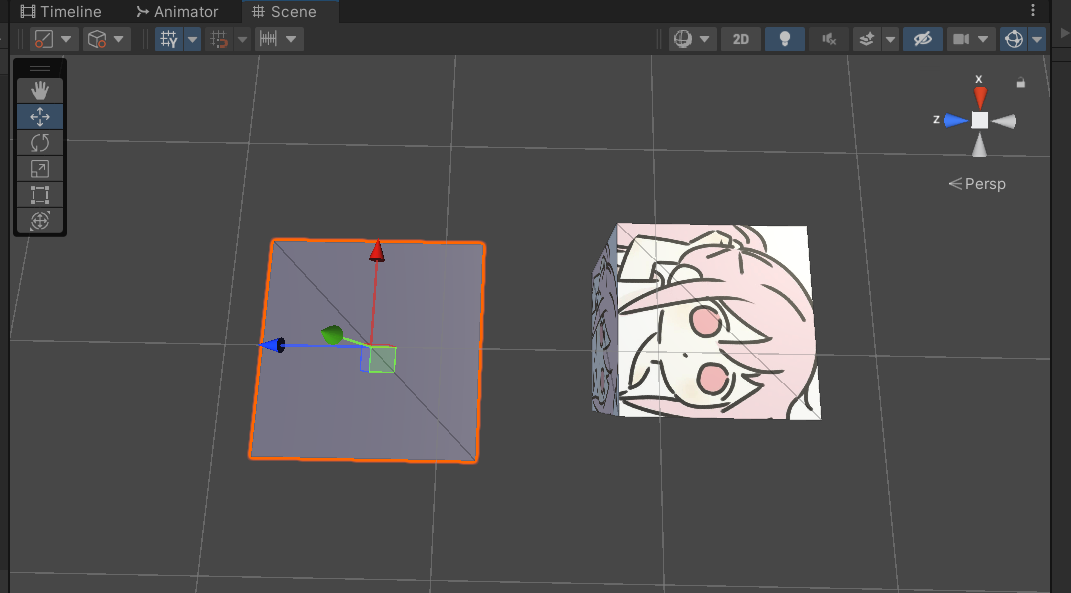The height and width of the screenshot is (593, 1071).
Task: Expand the draw mode dropdown arrow
Action: click(x=705, y=39)
